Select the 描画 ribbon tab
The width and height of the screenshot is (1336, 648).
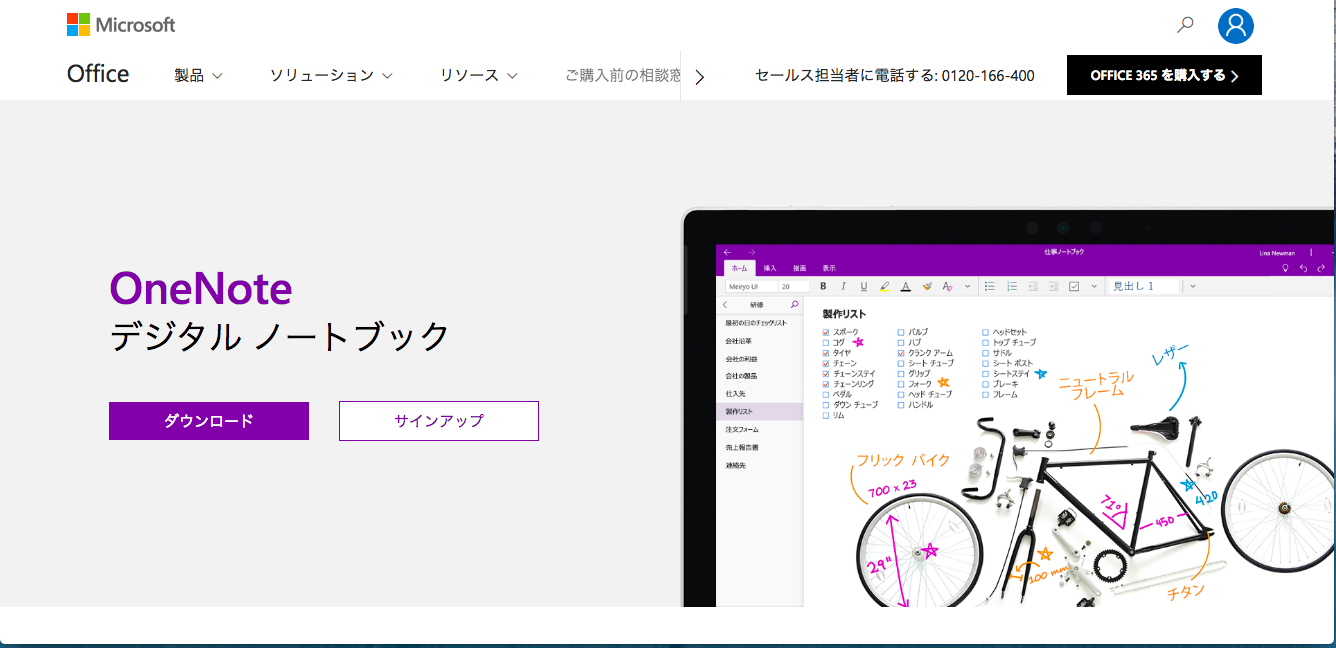click(x=800, y=268)
